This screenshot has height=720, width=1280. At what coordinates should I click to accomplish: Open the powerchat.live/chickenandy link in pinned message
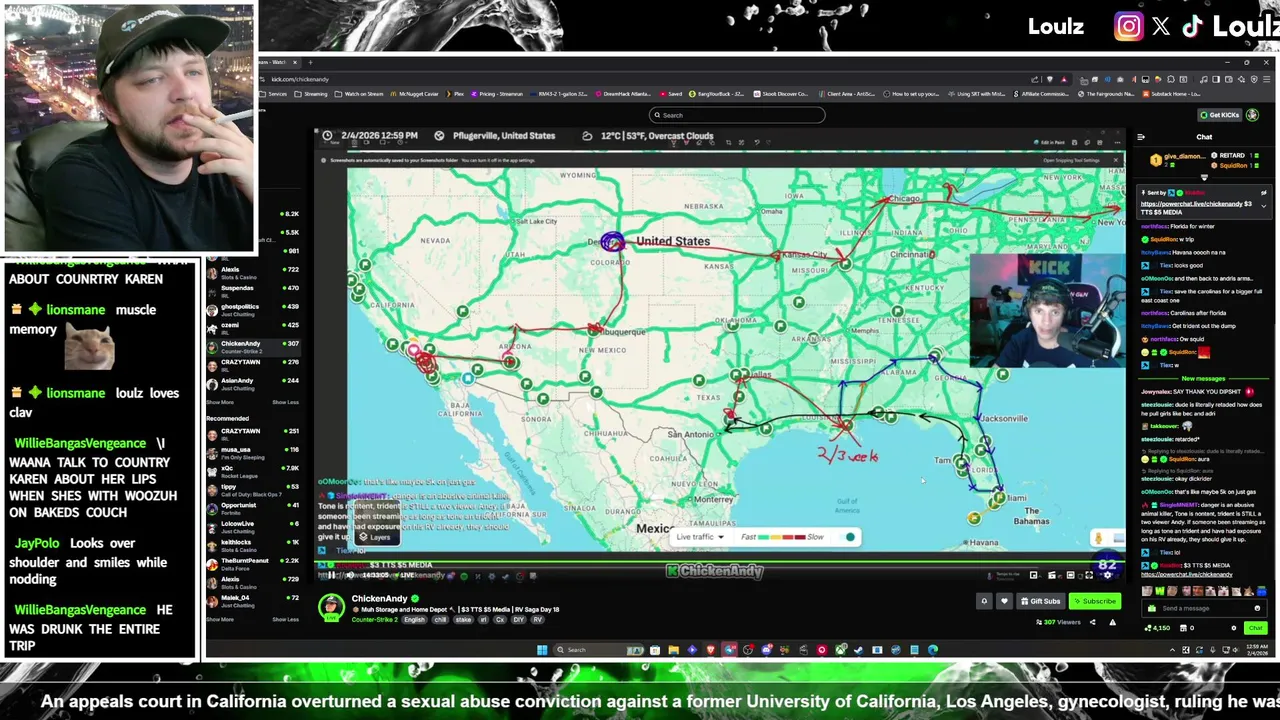pyautogui.click(x=1191, y=204)
